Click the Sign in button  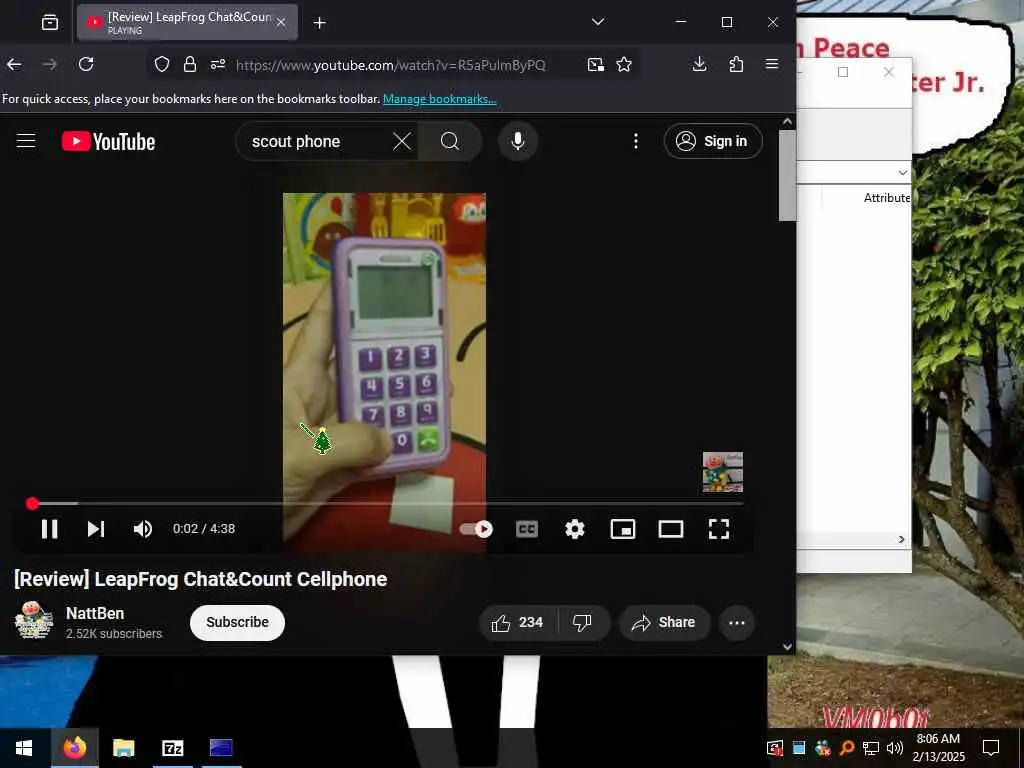(x=713, y=141)
